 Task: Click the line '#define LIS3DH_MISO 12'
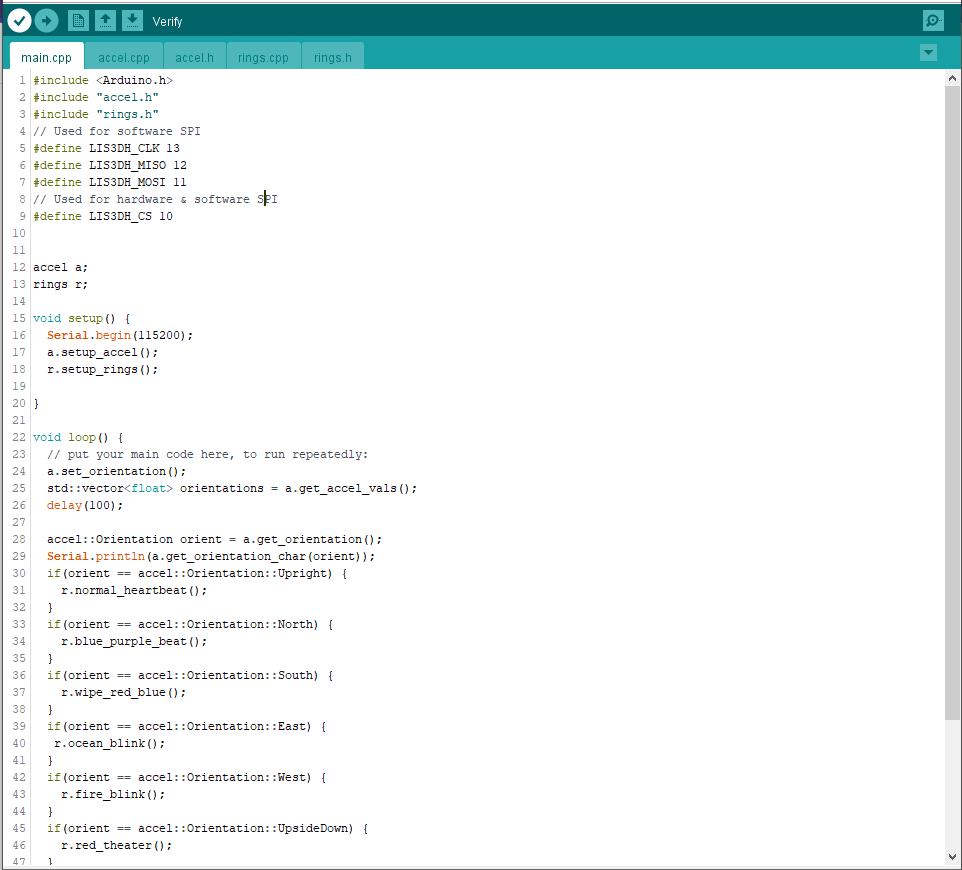(x=110, y=166)
